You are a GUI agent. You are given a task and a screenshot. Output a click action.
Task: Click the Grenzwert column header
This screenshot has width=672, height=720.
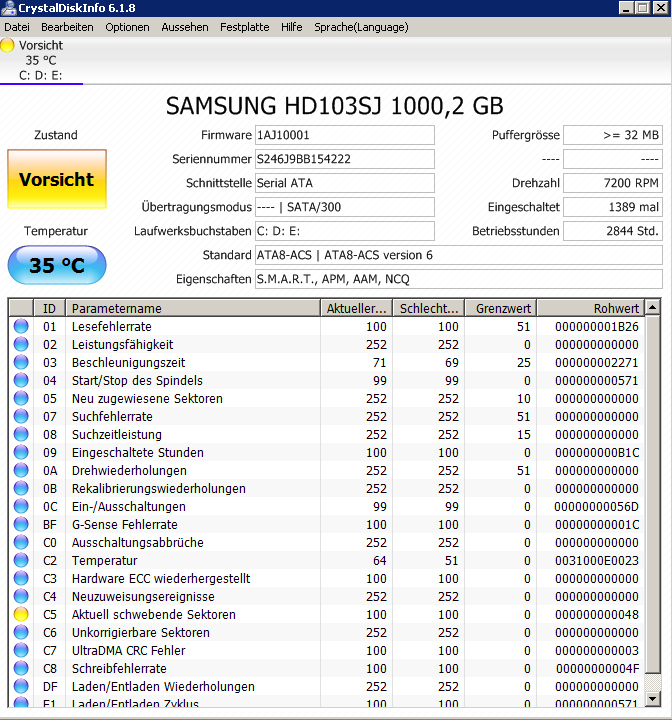tap(501, 308)
